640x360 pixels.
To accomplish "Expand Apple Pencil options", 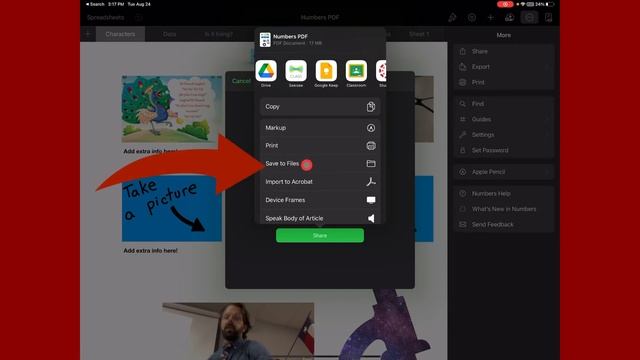I will tap(504, 172).
